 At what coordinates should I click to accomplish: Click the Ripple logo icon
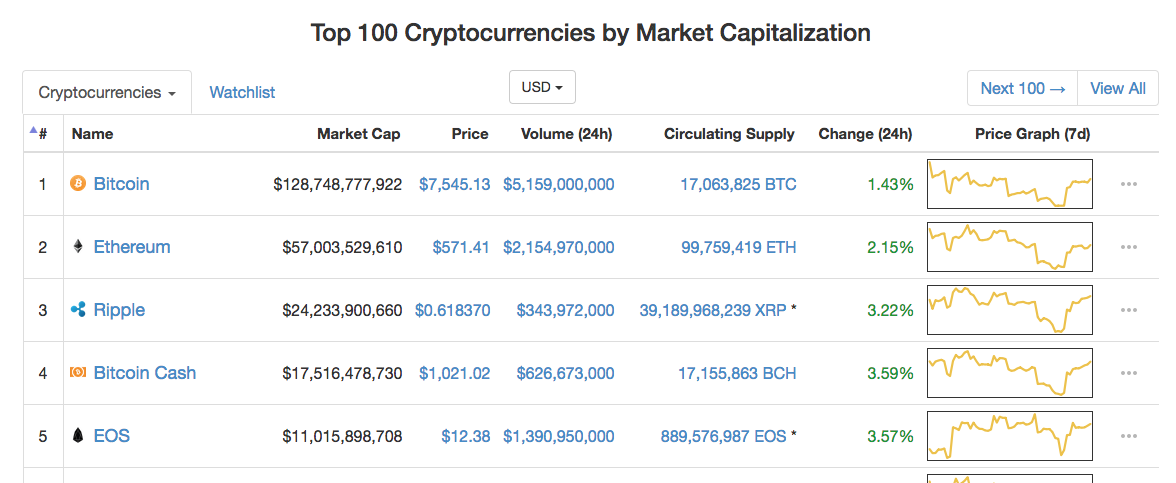click(x=78, y=310)
